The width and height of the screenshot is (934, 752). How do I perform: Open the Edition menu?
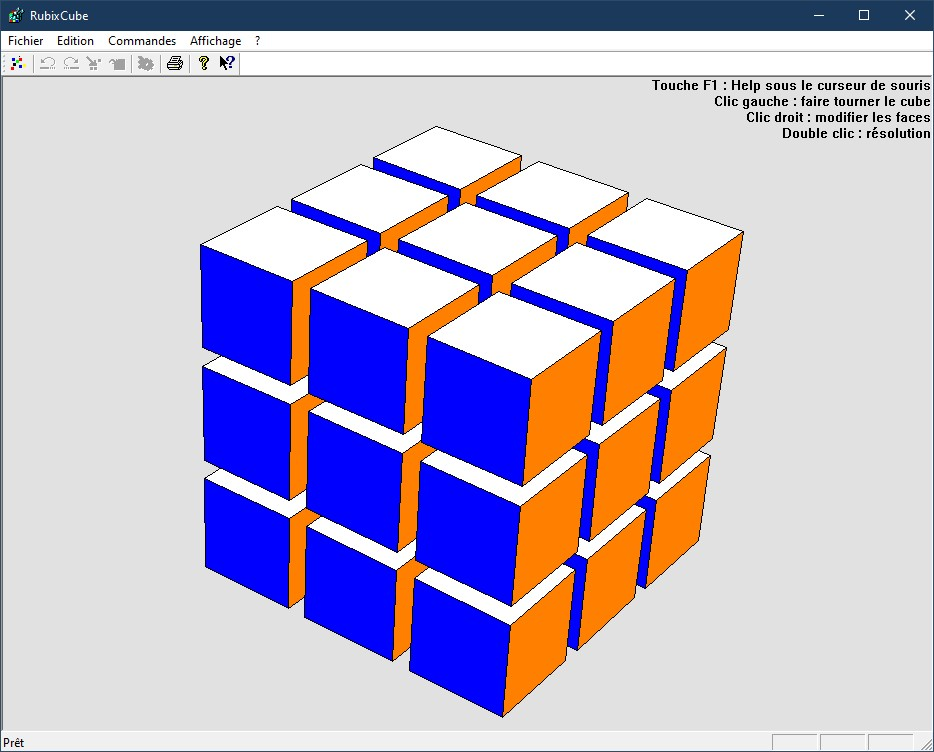coord(75,41)
